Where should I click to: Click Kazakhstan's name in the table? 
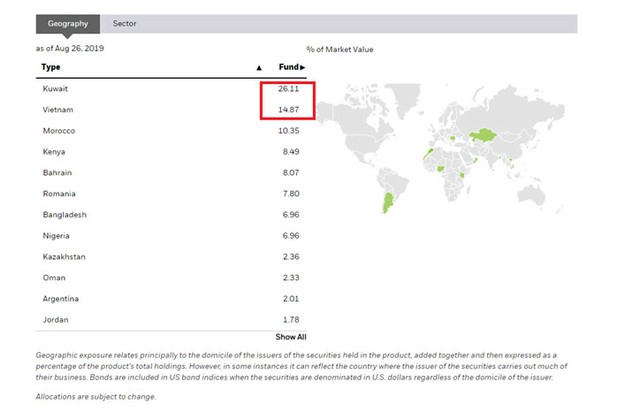64,256
